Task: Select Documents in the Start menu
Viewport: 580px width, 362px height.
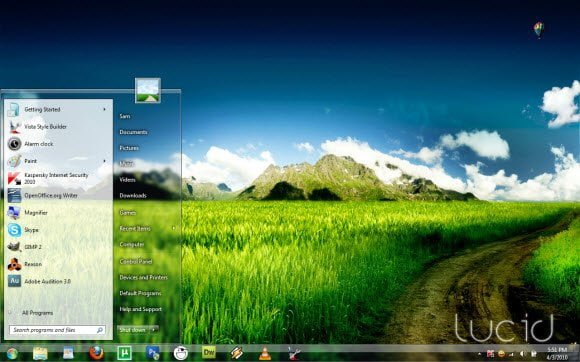Action: (x=133, y=132)
